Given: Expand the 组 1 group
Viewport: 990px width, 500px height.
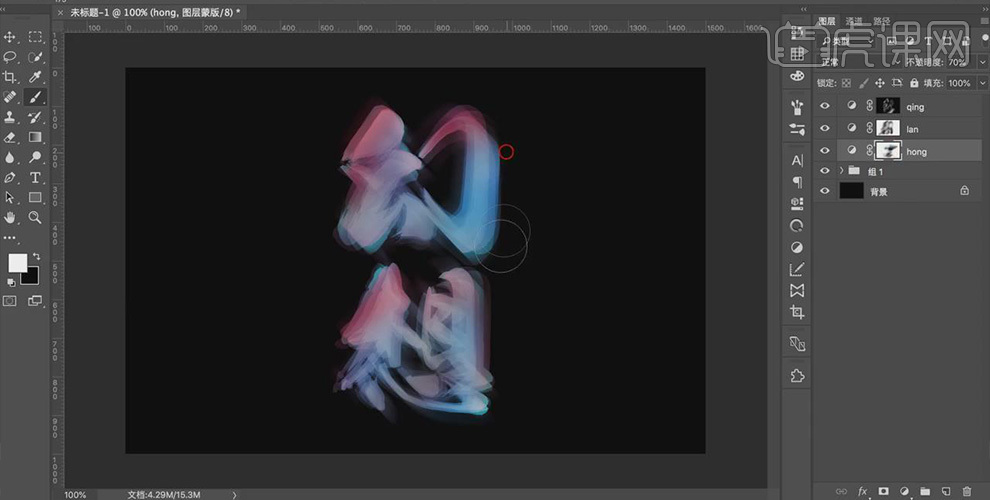Looking at the screenshot, I should (841, 170).
